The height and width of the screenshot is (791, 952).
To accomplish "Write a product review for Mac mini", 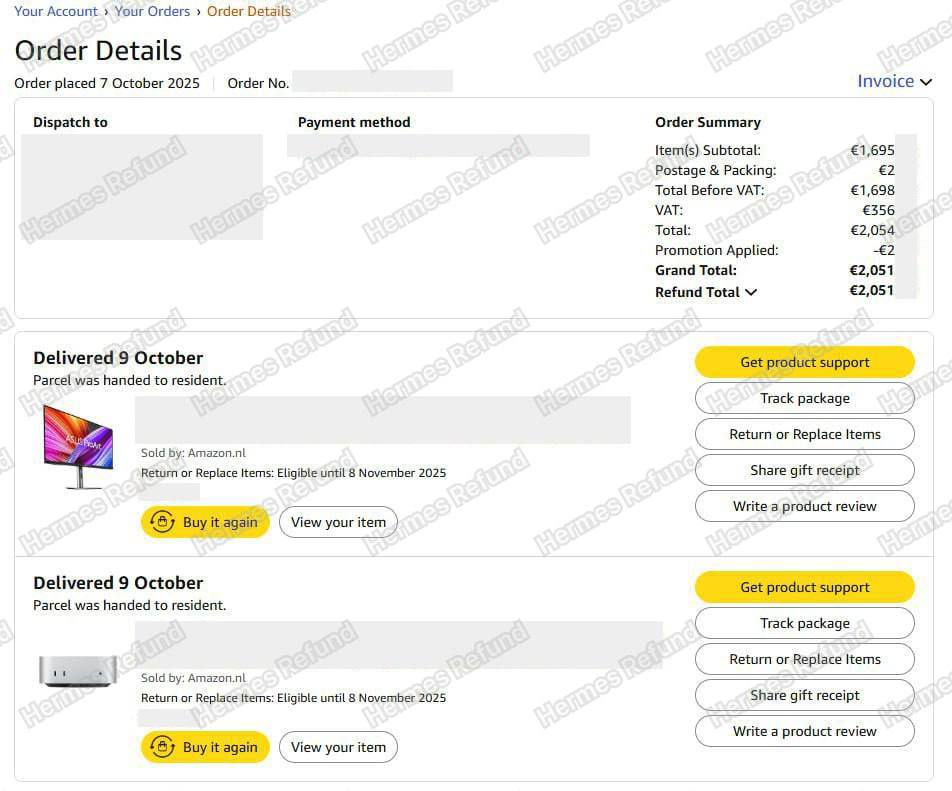I will (804, 731).
